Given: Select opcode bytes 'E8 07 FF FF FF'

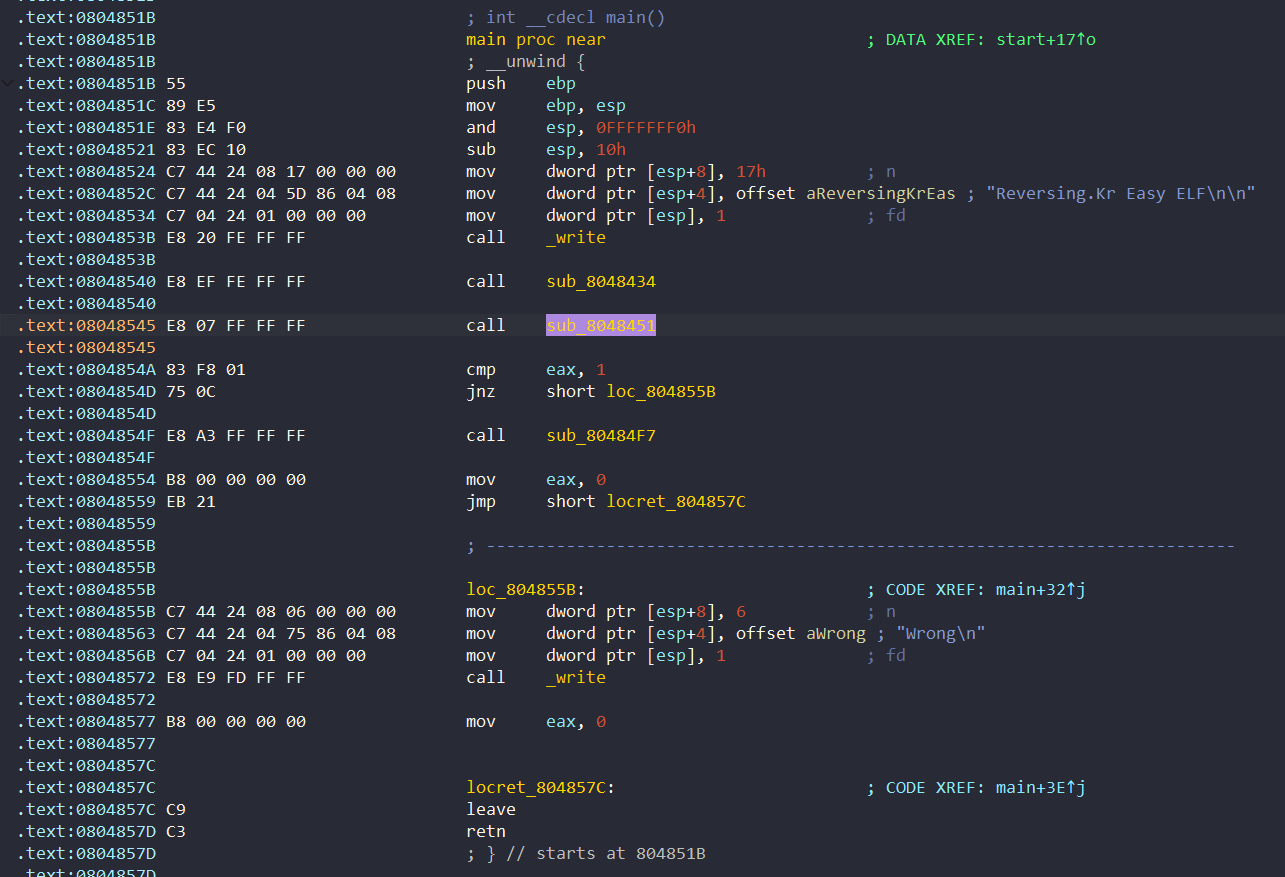Looking at the screenshot, I should pyautogui.click(x=236, y=325).
